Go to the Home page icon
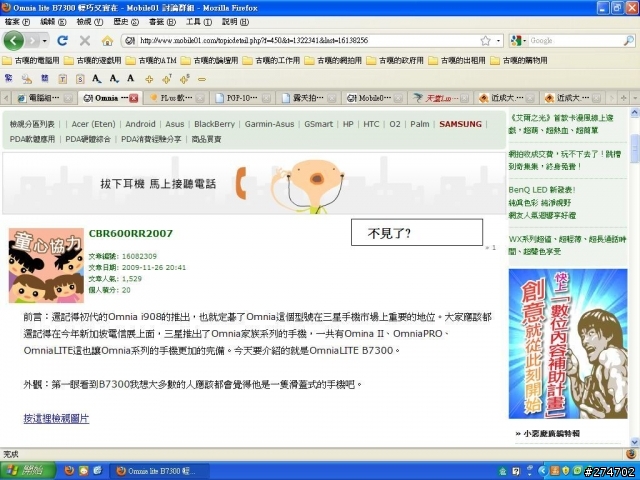The width and height of the screenshot is (640, 480). coord(107,40)
